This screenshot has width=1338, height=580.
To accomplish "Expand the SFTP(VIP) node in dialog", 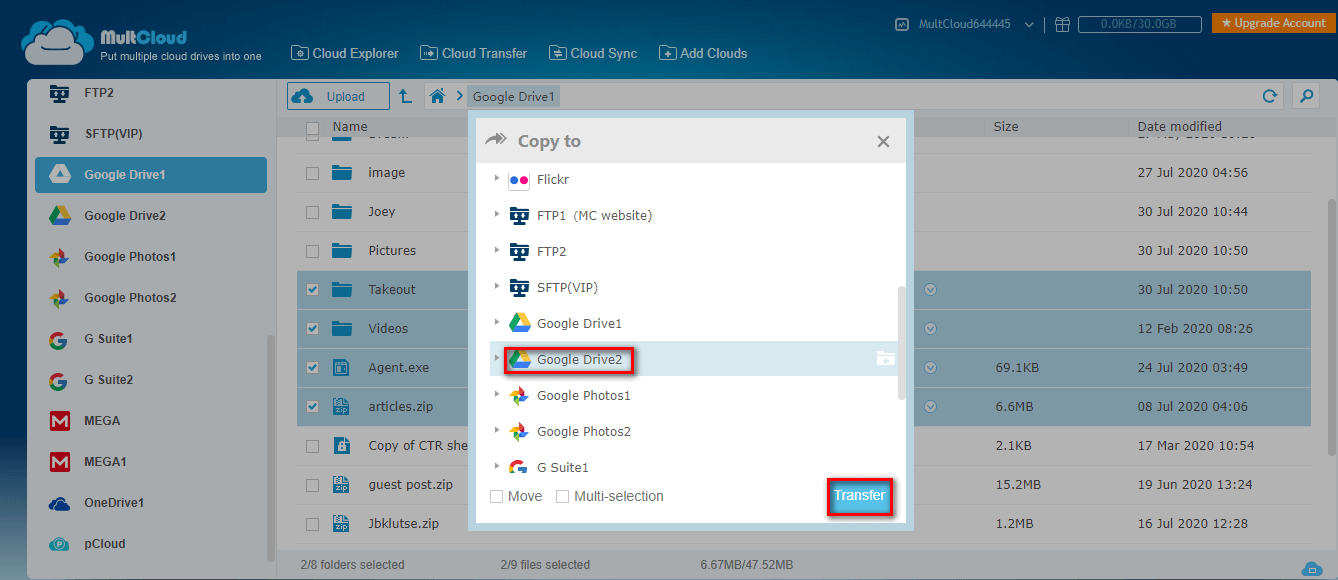I will tap(497, 287).
